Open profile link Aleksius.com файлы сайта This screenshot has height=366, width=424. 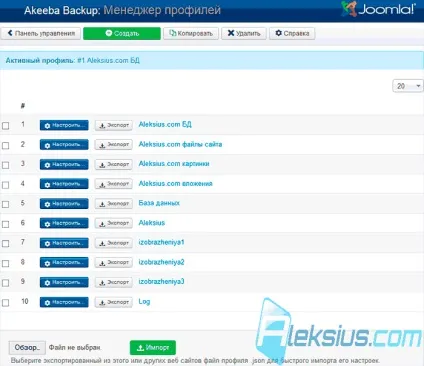[180, 144]
